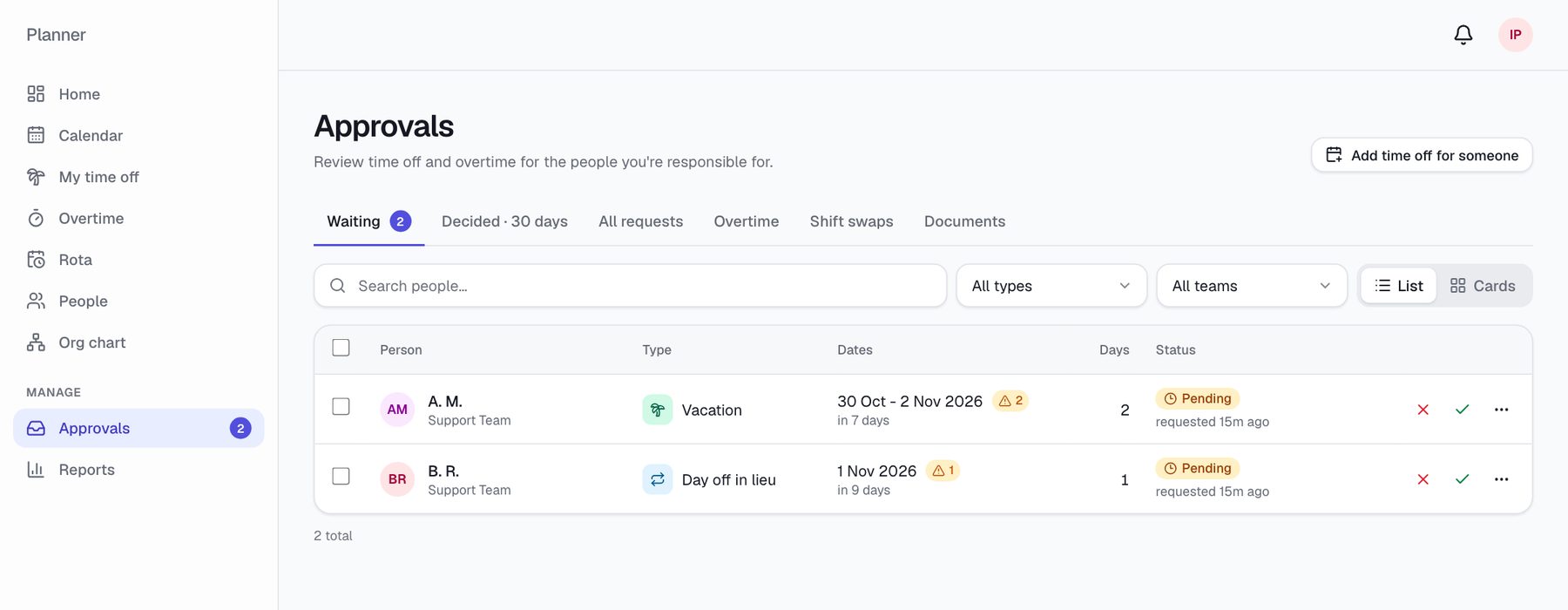This screenshot has height=610, width=1568.
Task: Open the IP user profile avatar
Action: (1516, 35)
